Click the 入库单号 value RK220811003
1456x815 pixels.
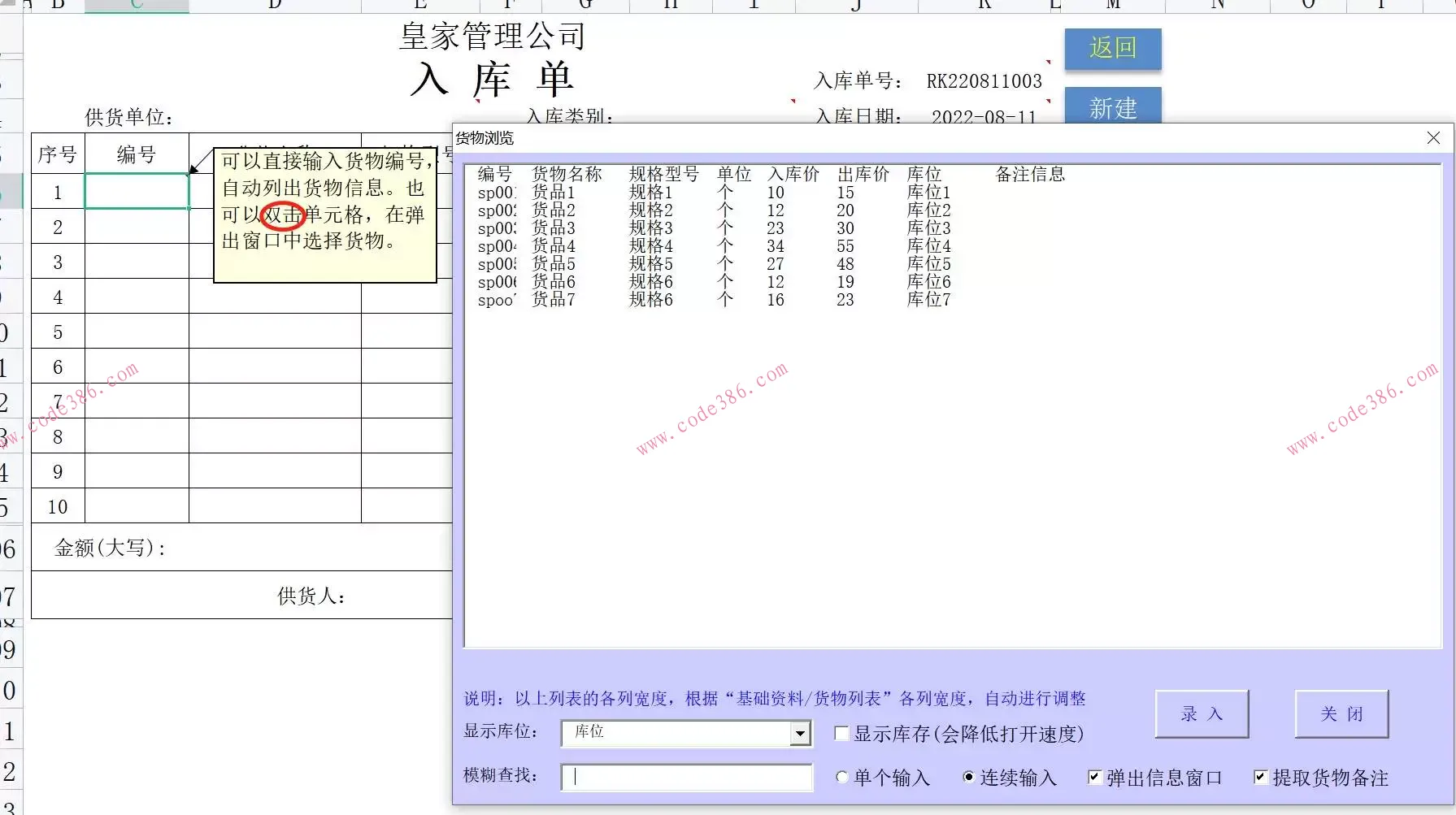click(984, 80)
